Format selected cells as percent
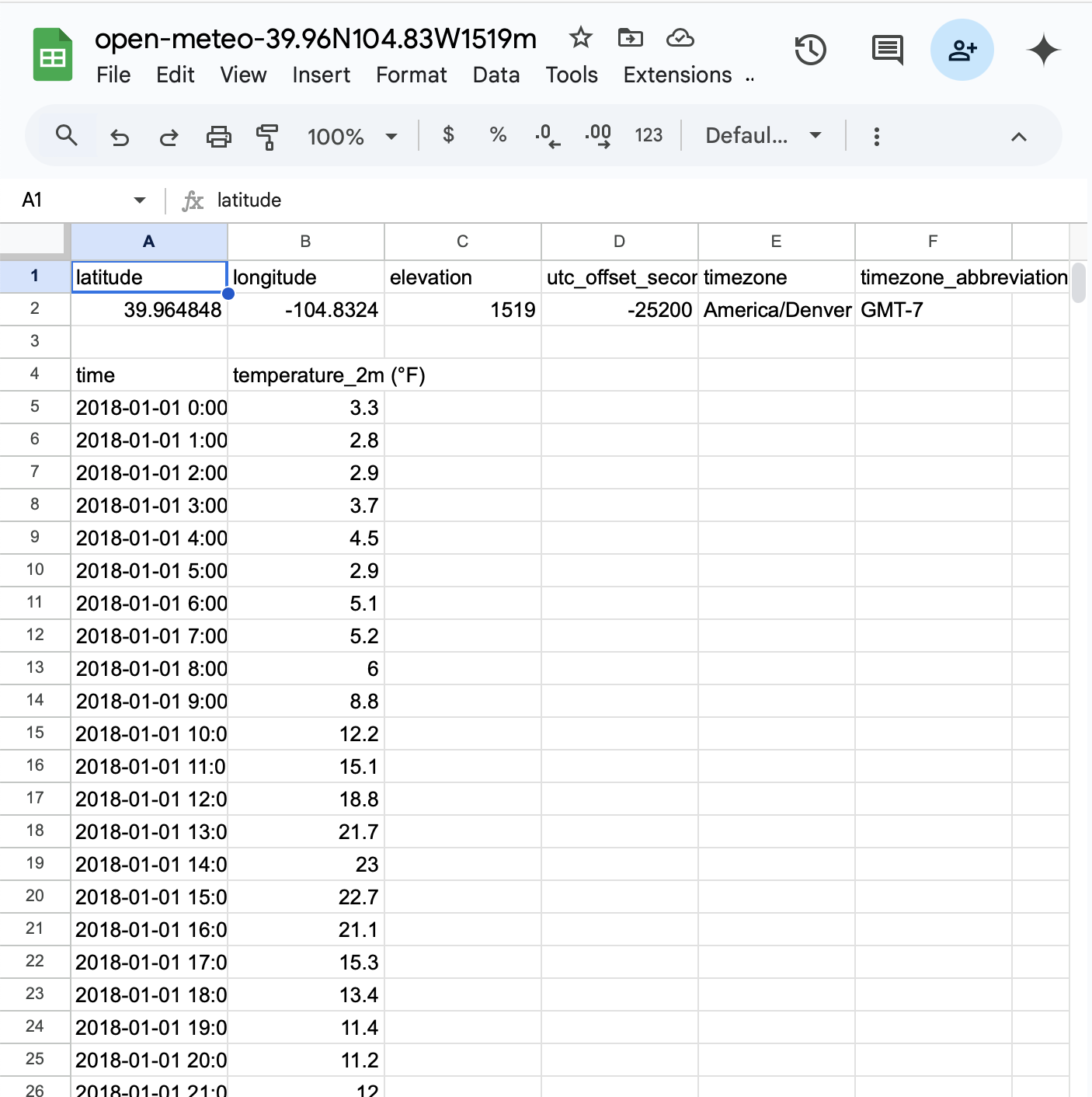1092x1097 pixels. click(x=498, y=135)
